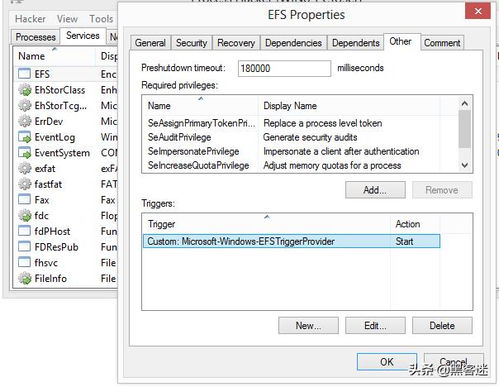Click the fdc gear icon
Screen dimensions: 499x387
point(25,216)
